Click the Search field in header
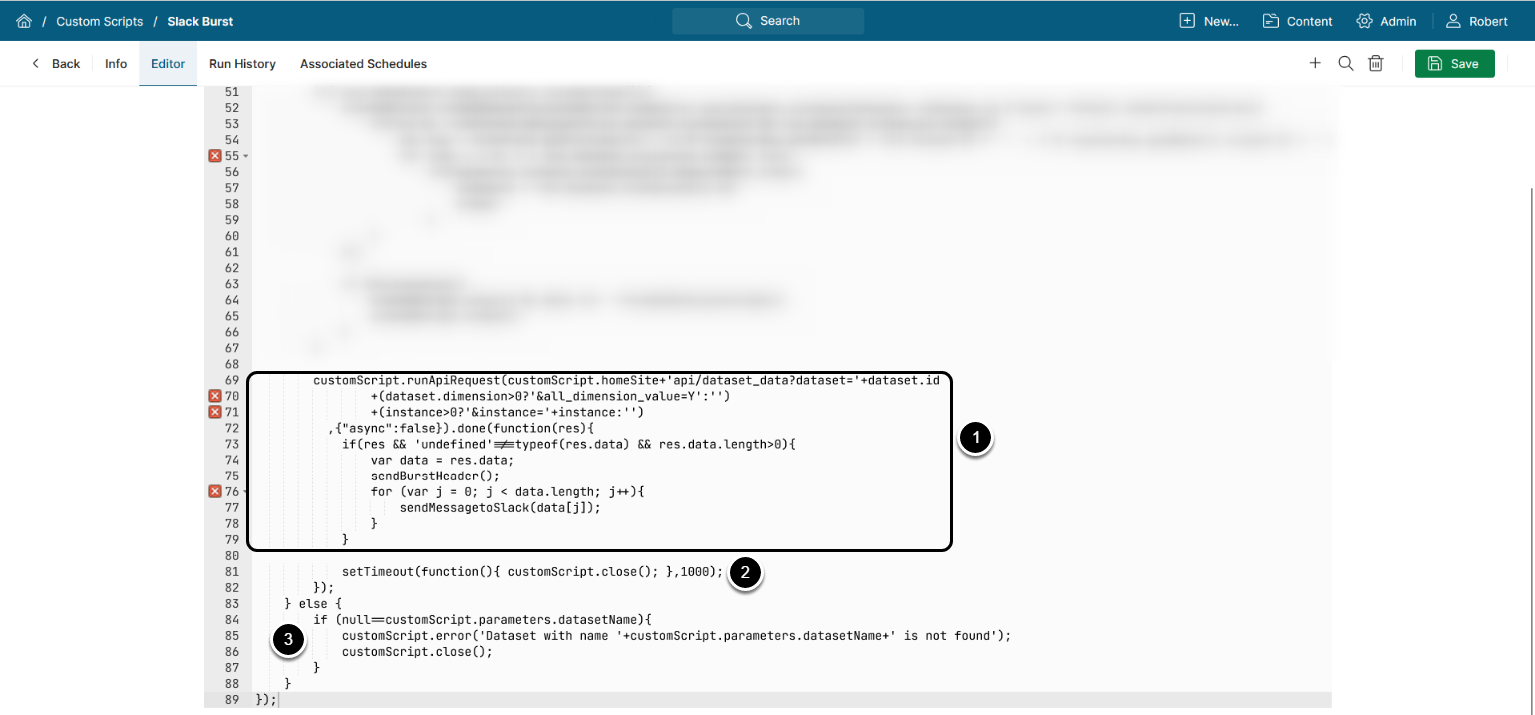 (768, 21)
